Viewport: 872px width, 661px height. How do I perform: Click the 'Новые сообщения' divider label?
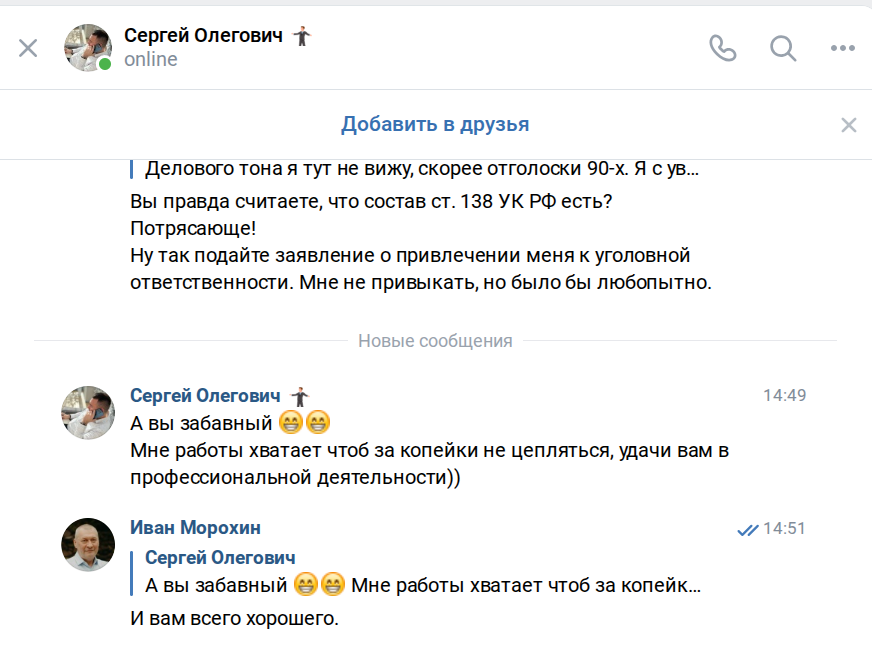[435, 341]
